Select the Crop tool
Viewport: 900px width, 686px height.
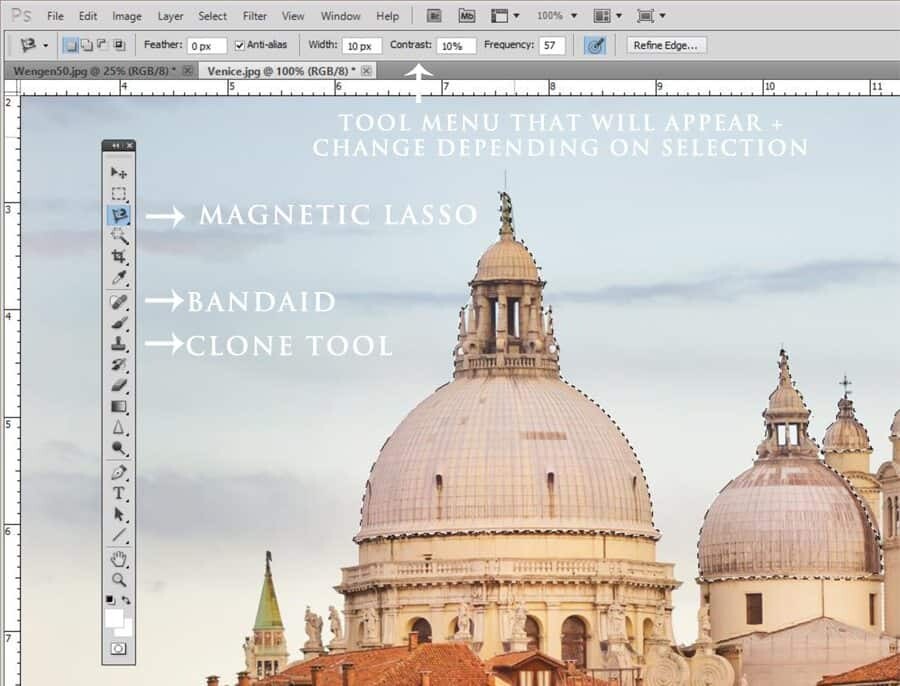tap(119, 257)
